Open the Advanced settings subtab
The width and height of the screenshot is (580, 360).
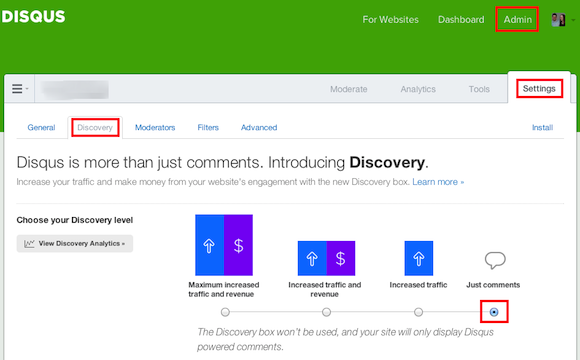259,128
